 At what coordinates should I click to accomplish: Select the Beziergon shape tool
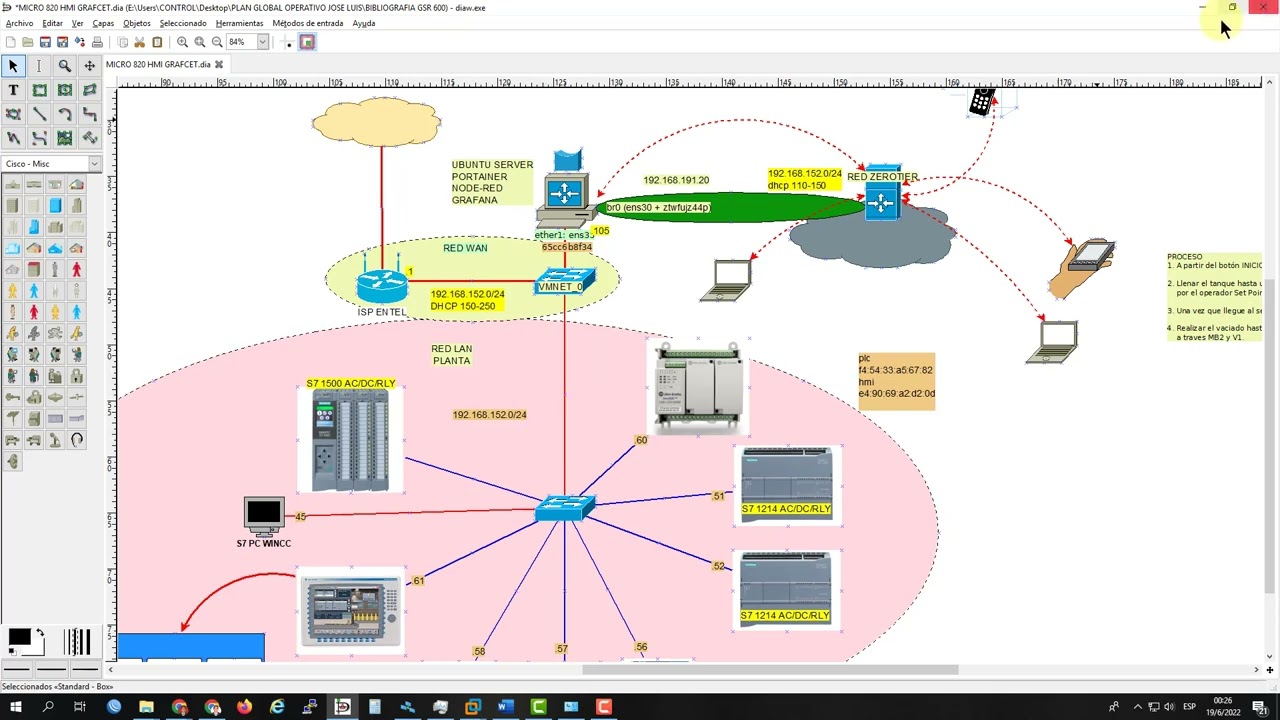point(14,114)
